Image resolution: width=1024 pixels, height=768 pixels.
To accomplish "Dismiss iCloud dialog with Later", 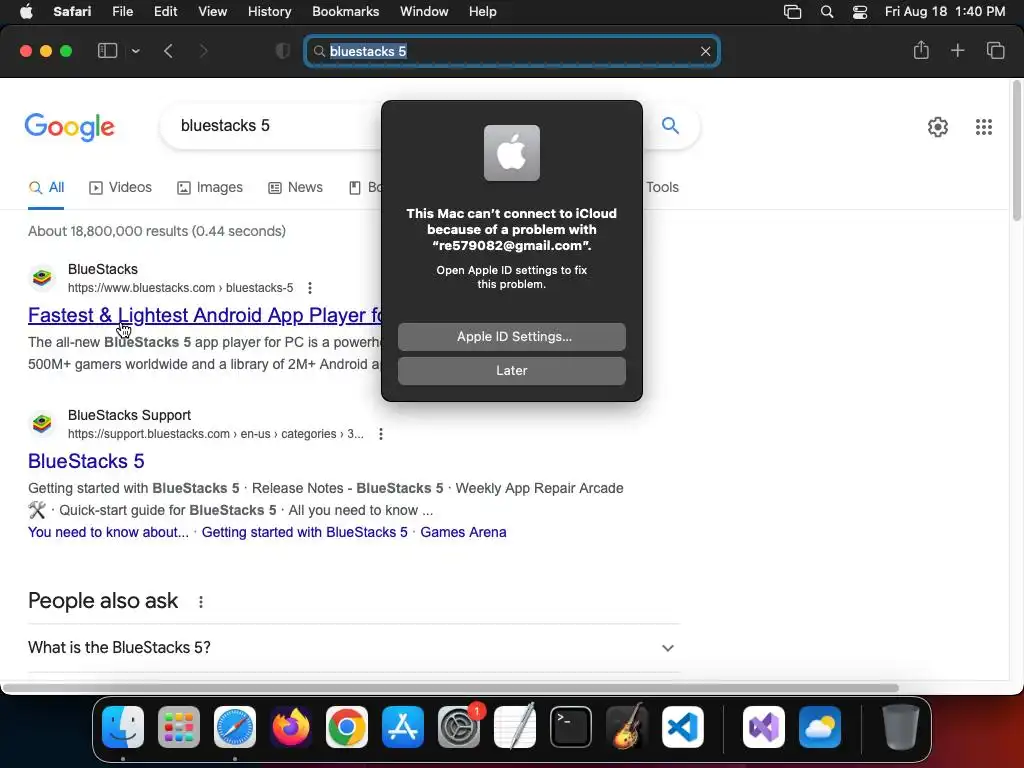I will coord(511,370).
